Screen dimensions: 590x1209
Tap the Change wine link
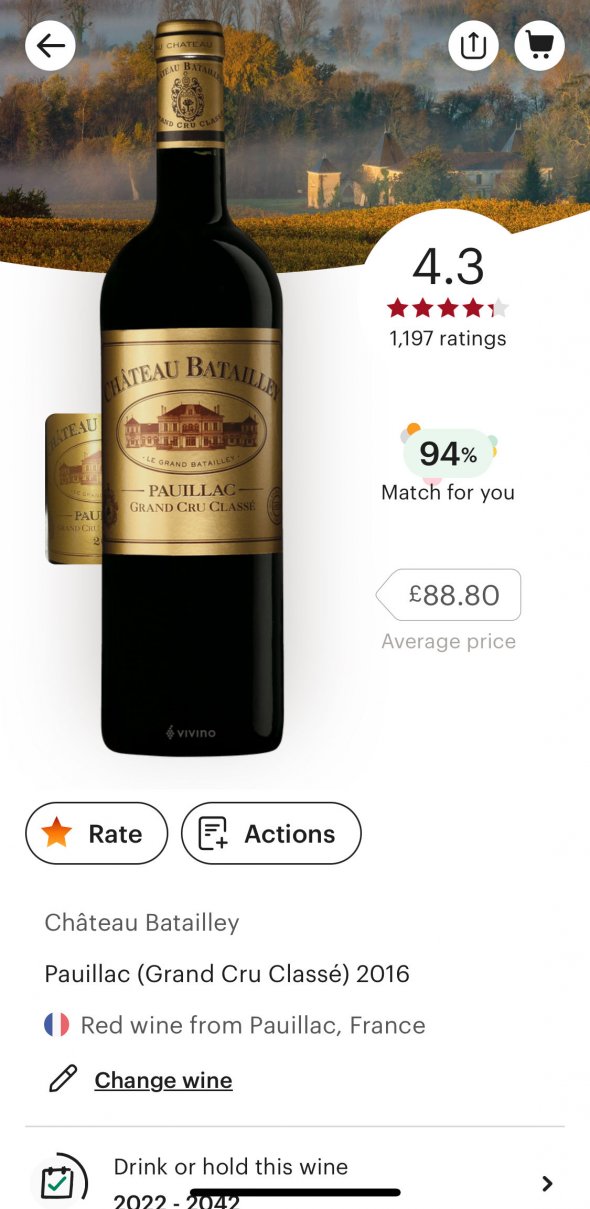pos(163,1080)
